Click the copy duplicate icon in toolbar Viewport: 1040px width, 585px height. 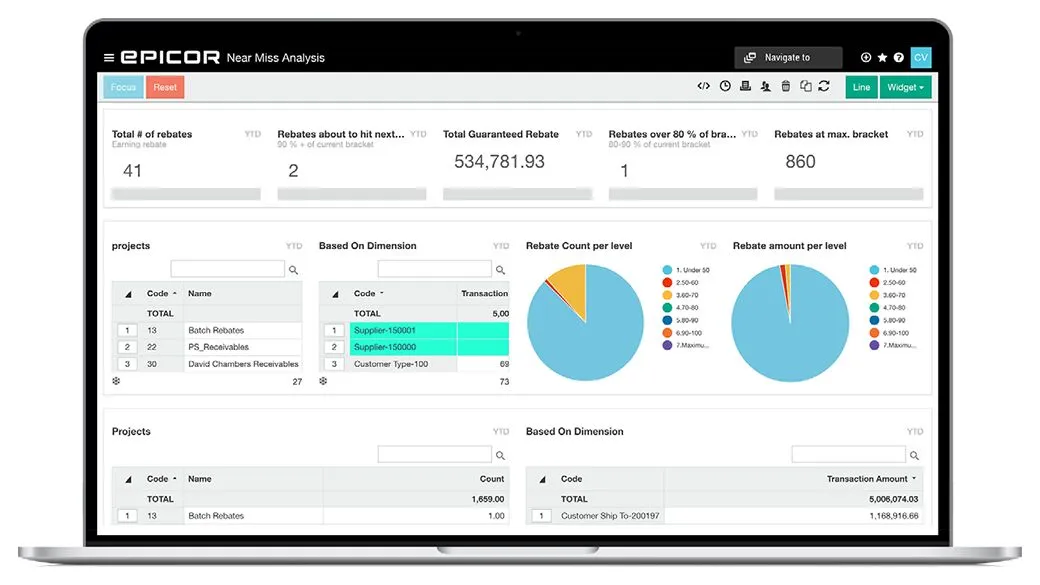click(805, 87)
